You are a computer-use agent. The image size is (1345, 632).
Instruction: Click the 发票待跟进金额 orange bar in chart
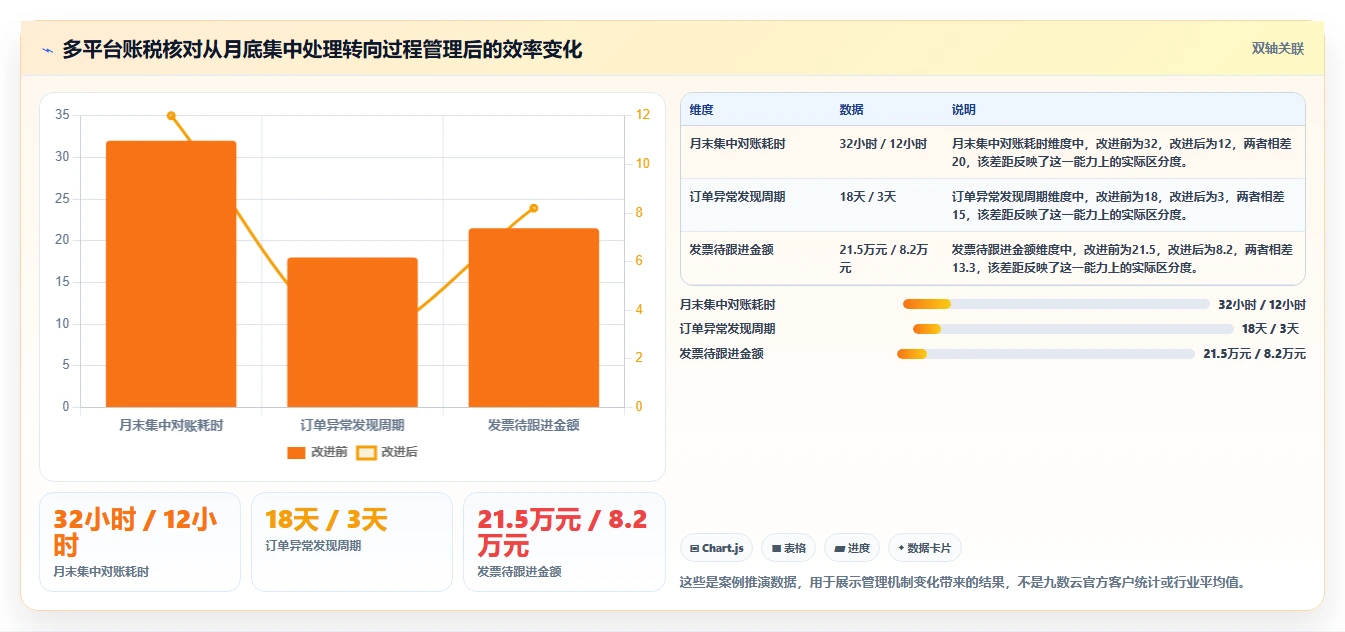pos(534,318)
